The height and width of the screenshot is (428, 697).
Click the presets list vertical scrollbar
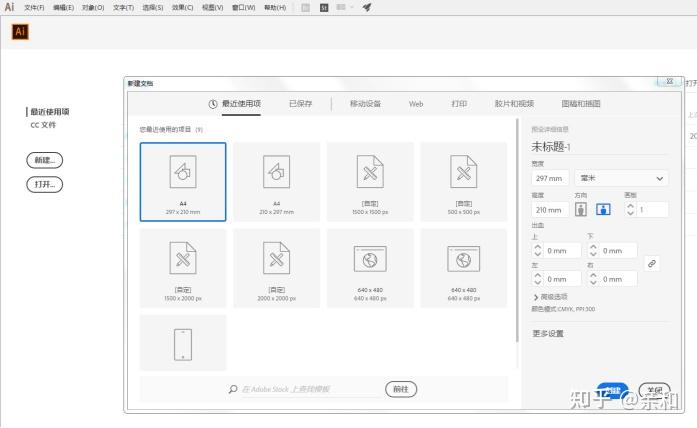click(x=517, y=230)
